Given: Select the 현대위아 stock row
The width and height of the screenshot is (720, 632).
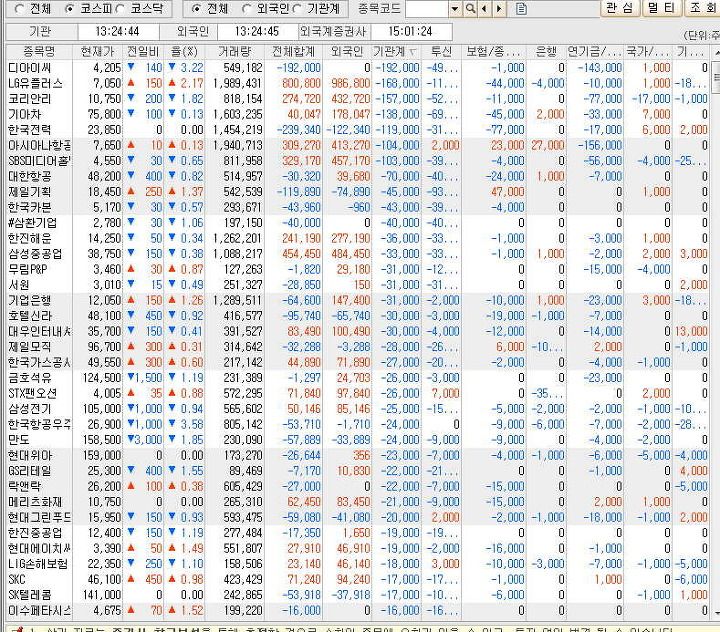Looking at the screenshot, I should click(x=358, y=456).
